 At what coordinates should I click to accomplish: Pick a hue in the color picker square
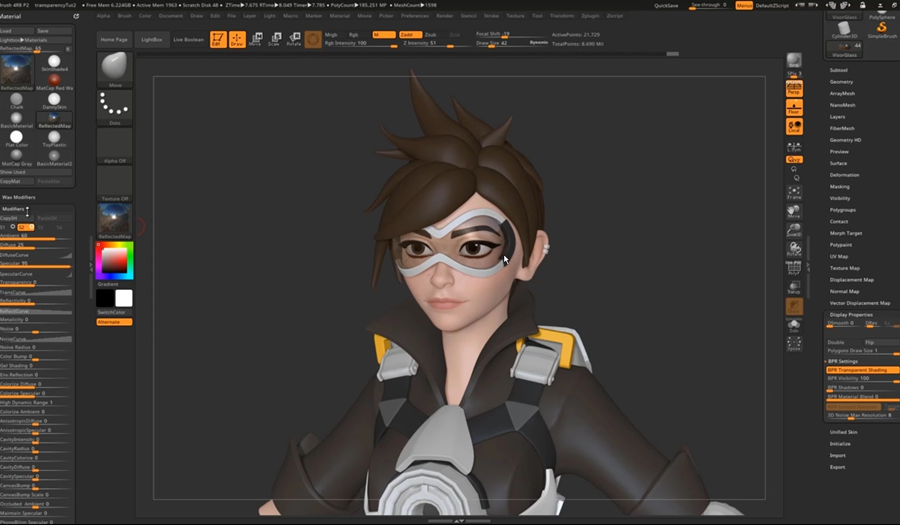click(115, 261)
